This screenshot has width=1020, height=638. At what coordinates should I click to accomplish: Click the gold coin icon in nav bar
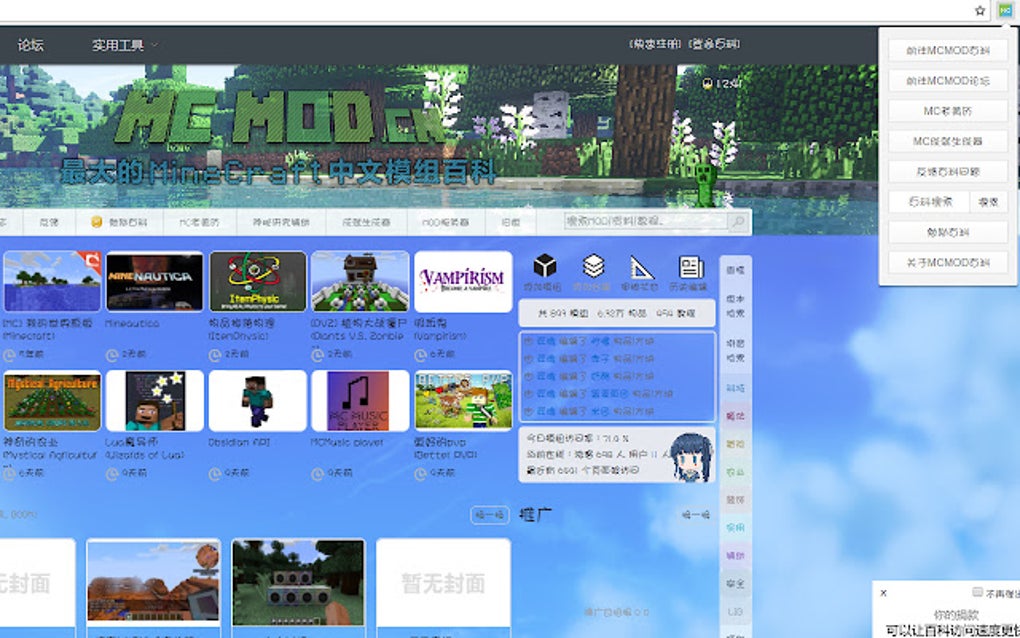[x=96, y=222]
